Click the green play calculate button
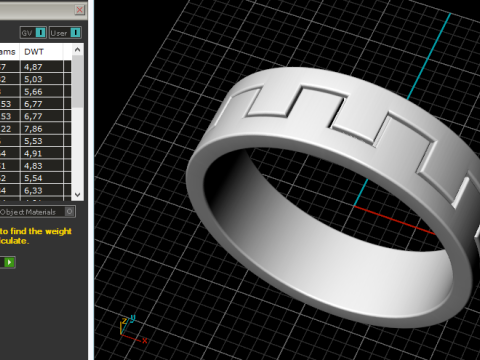This screenshot has height=360, width=480. click(9, 262)
